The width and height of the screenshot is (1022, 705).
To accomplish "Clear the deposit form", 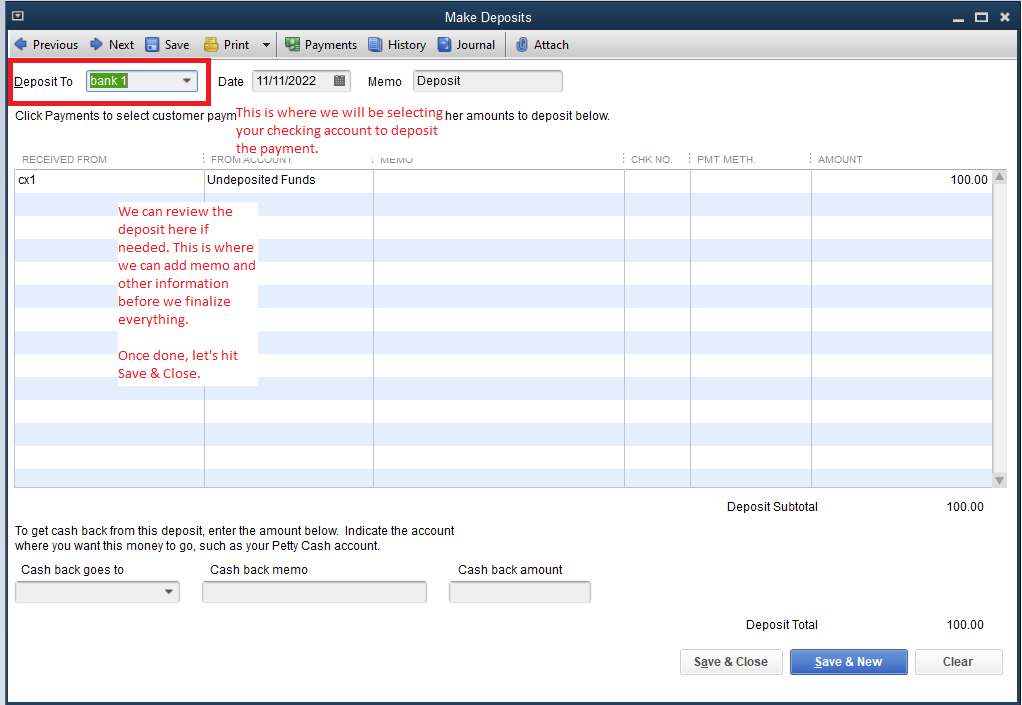I will point(958,662).
